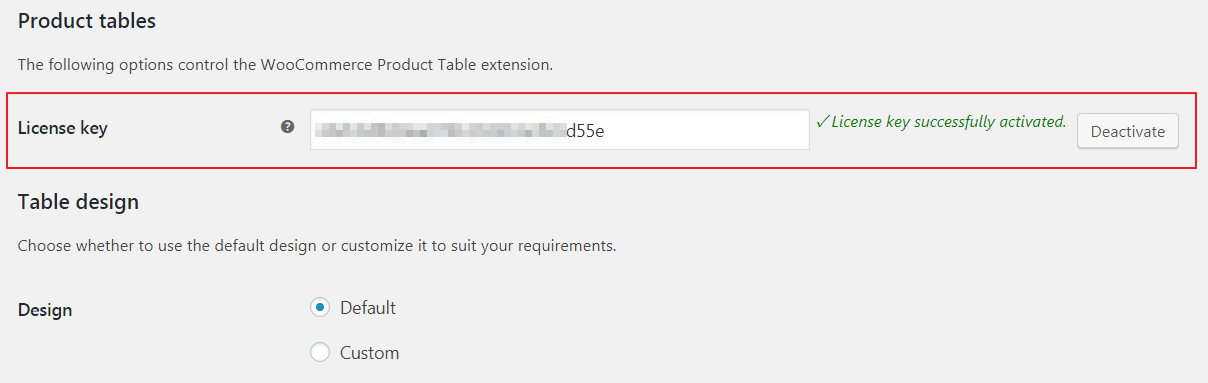Viewport: 1208px width, 383px height.
Task: Click the 'Custom' radio option label text
Action: [x=370, y=352]
